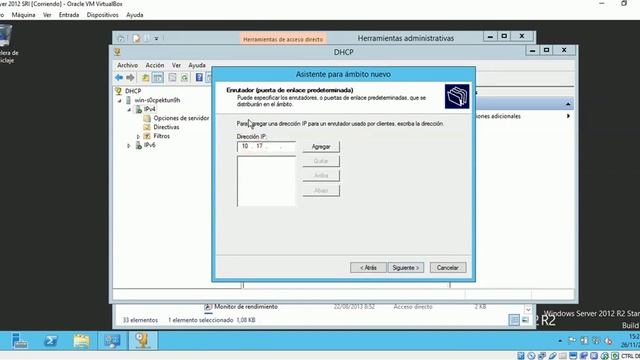Click the Atrás button in wizard
This screenshot has width=640, height=360.
pyautogui.click(x=368, y=268)
